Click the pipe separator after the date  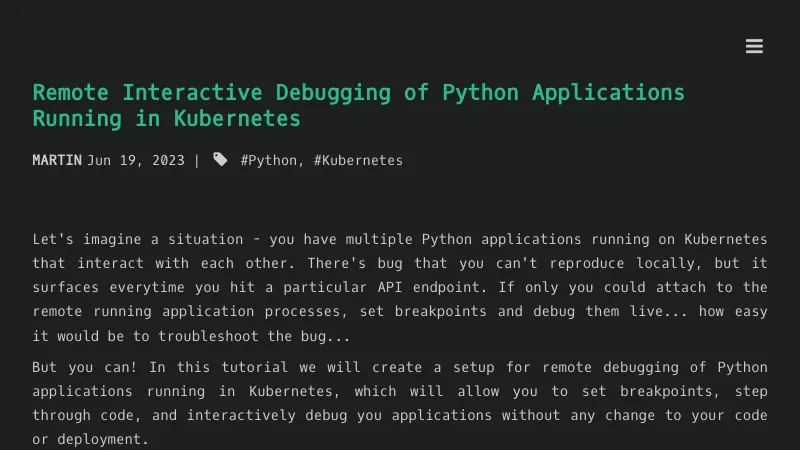coord(197,160)
